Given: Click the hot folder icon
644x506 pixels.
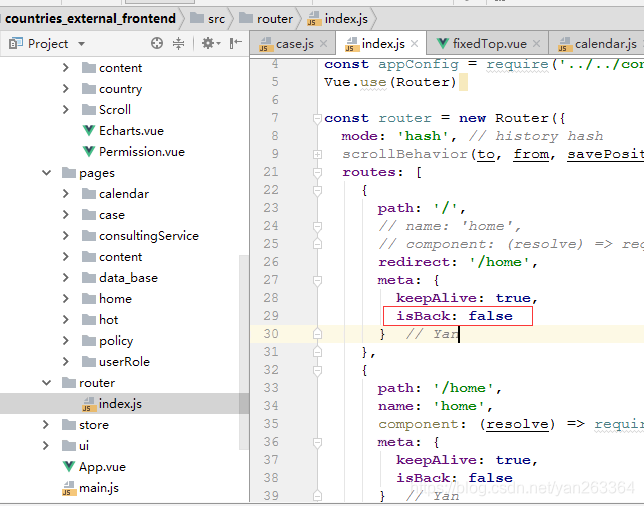Looking at the screenshot, I should (x=89, y=319).
